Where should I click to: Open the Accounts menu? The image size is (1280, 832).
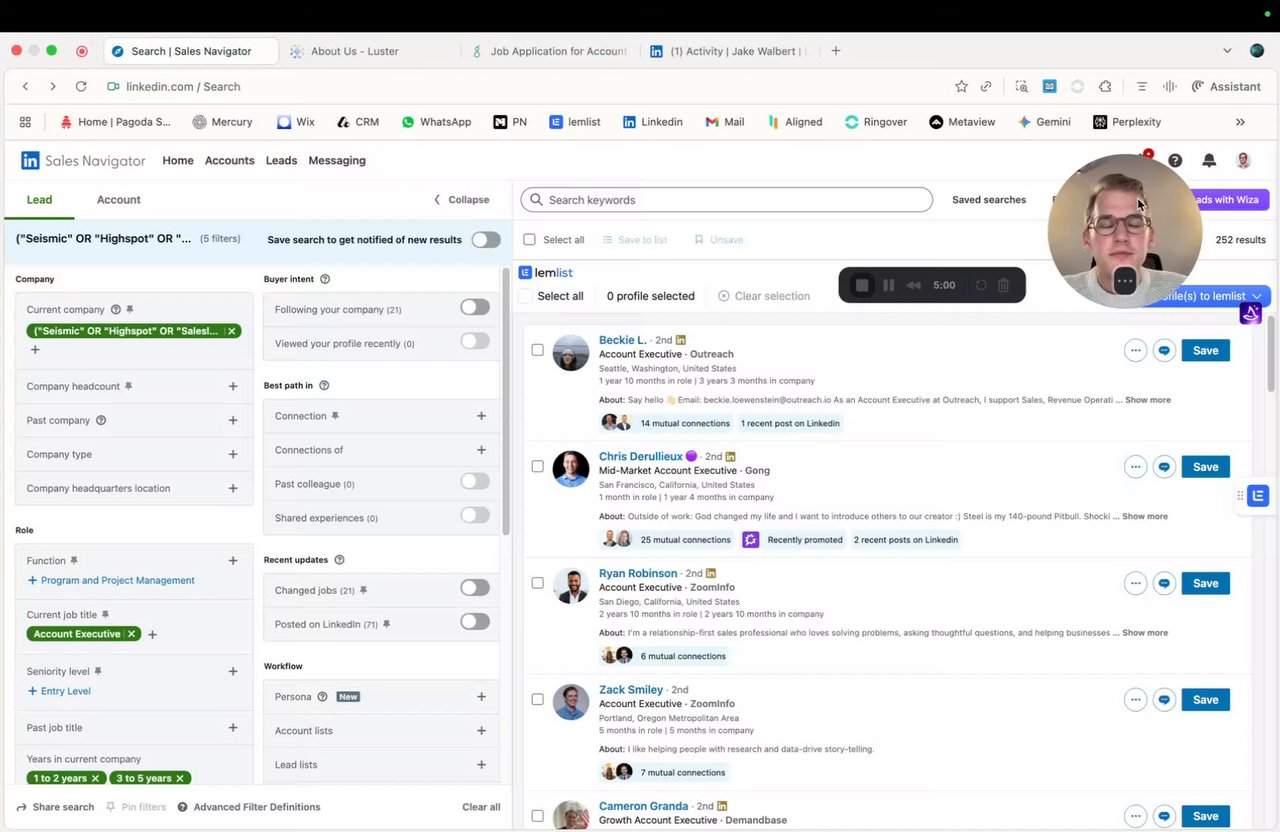(x=229, y=160)
